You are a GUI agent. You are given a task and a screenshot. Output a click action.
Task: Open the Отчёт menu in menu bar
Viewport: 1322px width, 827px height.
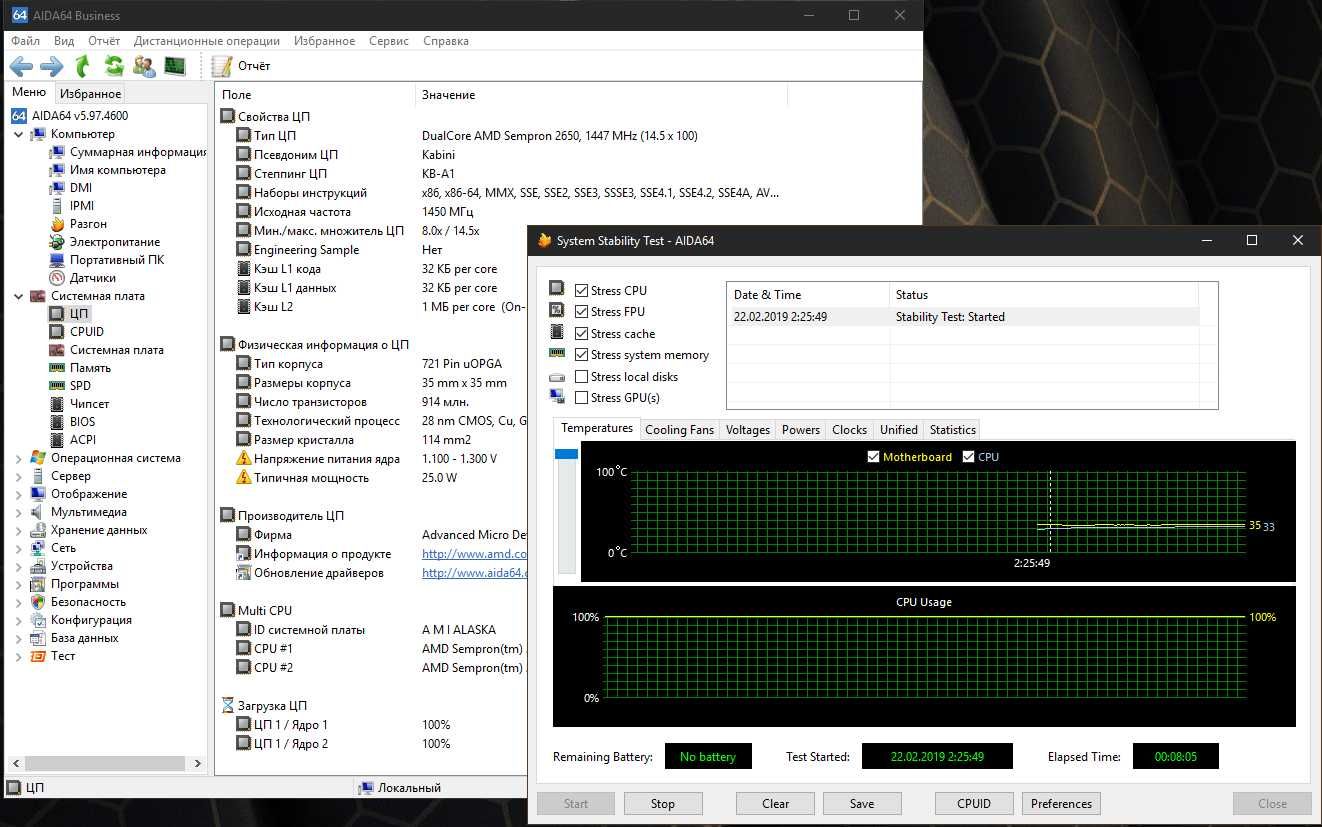pyautogui.click(x=104, y=41)
